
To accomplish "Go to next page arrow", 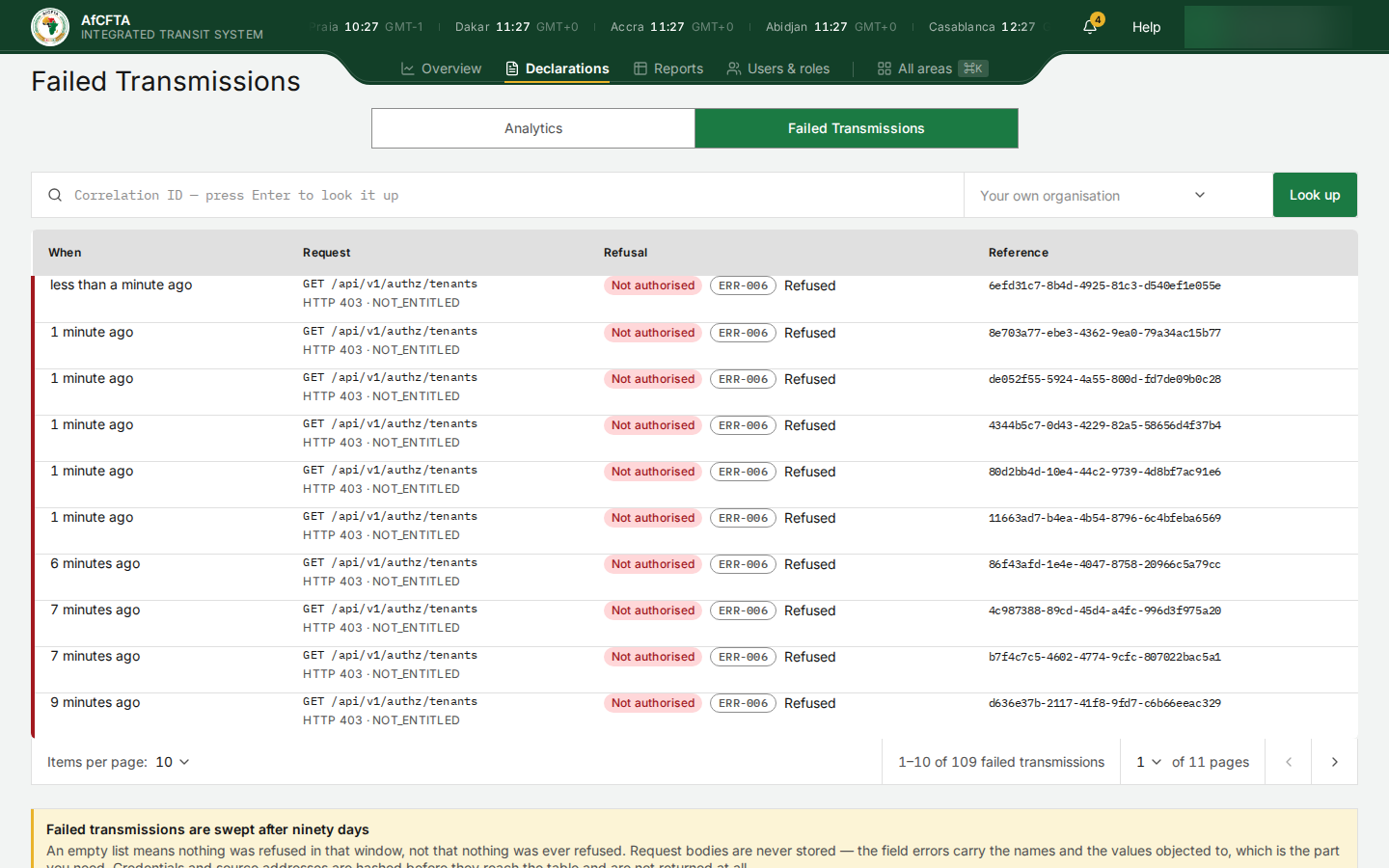I will pos(1334,762).
